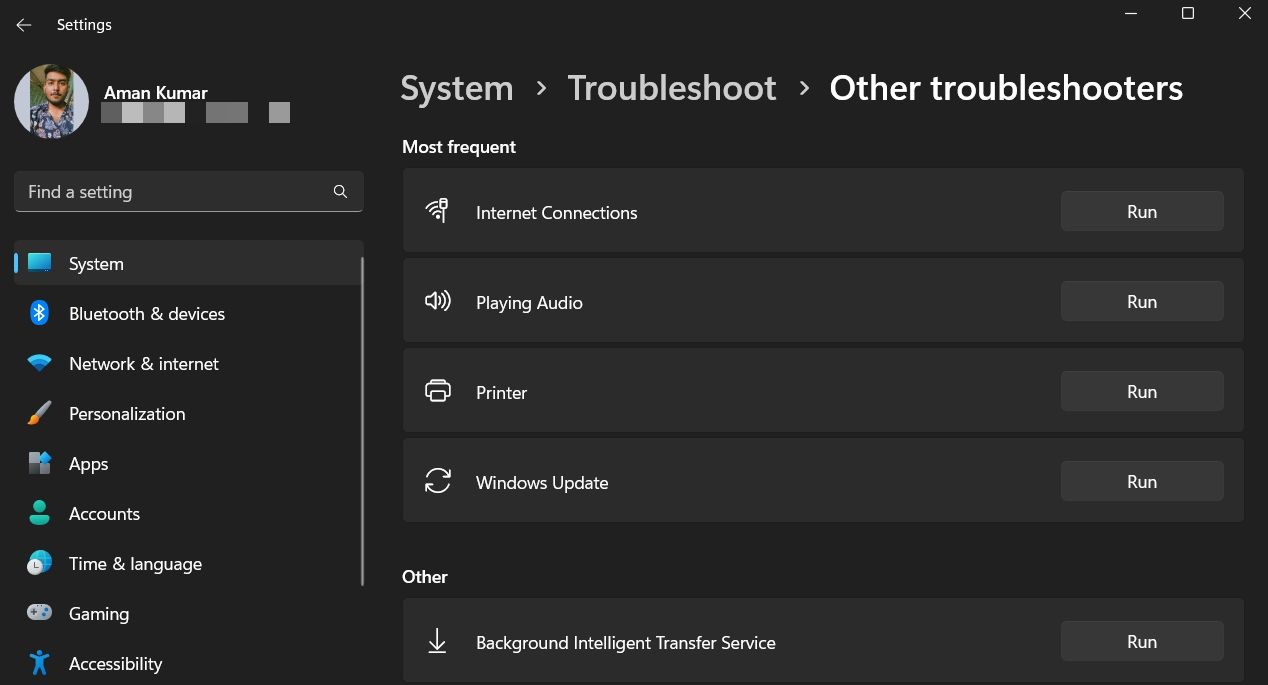Click the Most frequent section heading
The width and height of the screenshot is (1268, 685).
[459, 147]
